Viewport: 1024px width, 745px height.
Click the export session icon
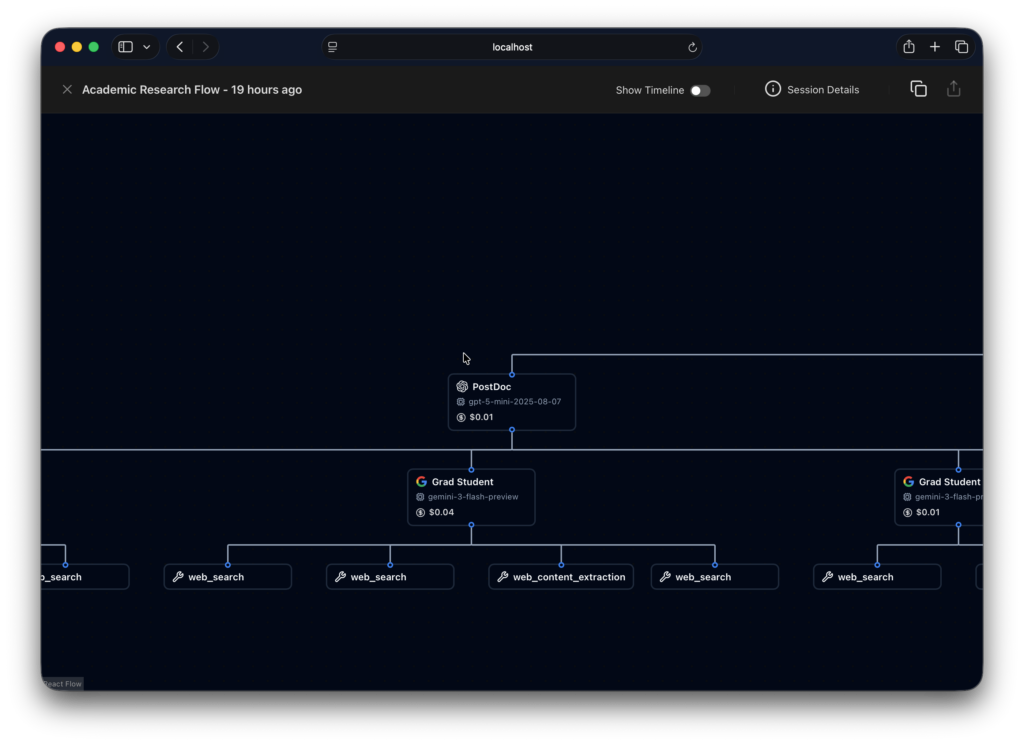953,89
